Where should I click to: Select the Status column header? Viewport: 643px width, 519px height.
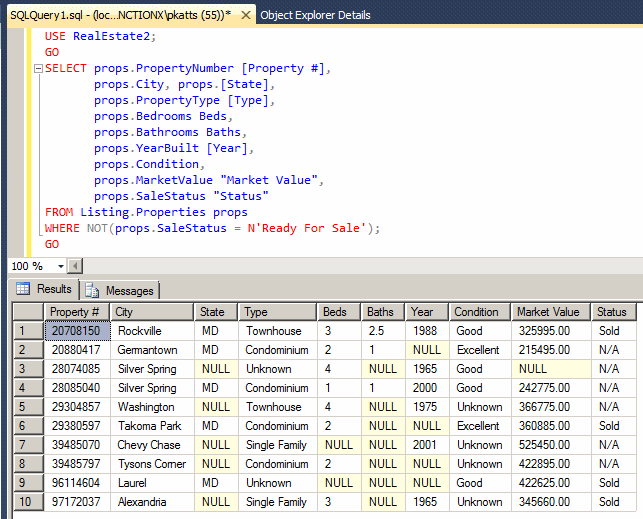pyautogui.click(x=614, y=312)
